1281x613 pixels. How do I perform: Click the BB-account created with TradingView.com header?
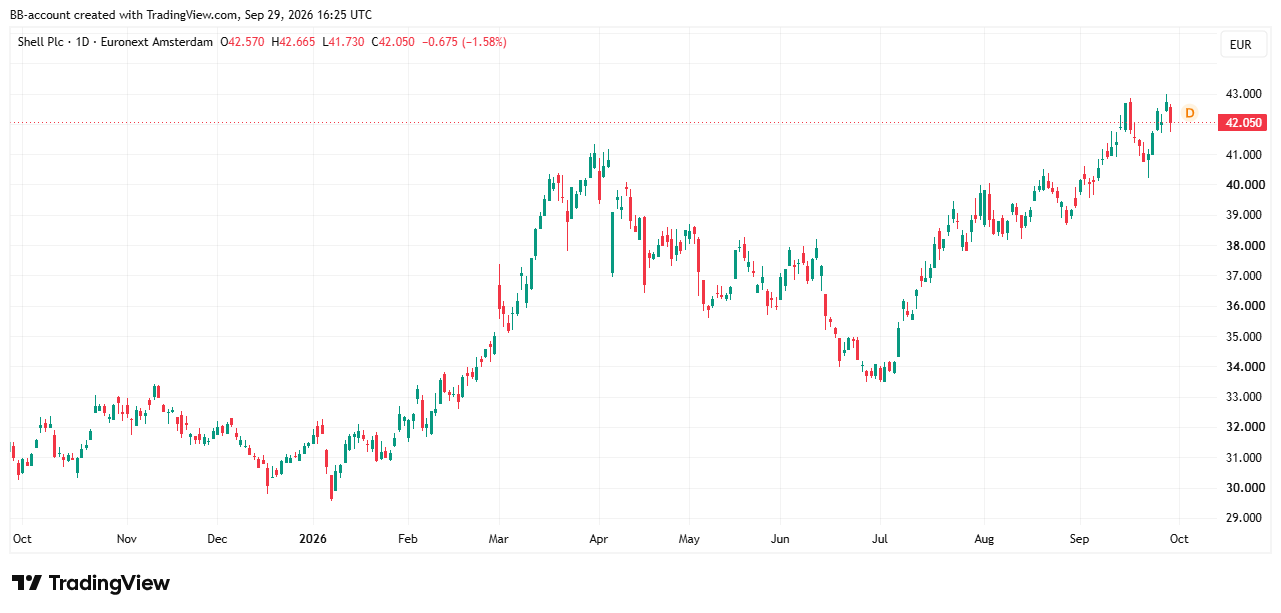pos(191,15)
